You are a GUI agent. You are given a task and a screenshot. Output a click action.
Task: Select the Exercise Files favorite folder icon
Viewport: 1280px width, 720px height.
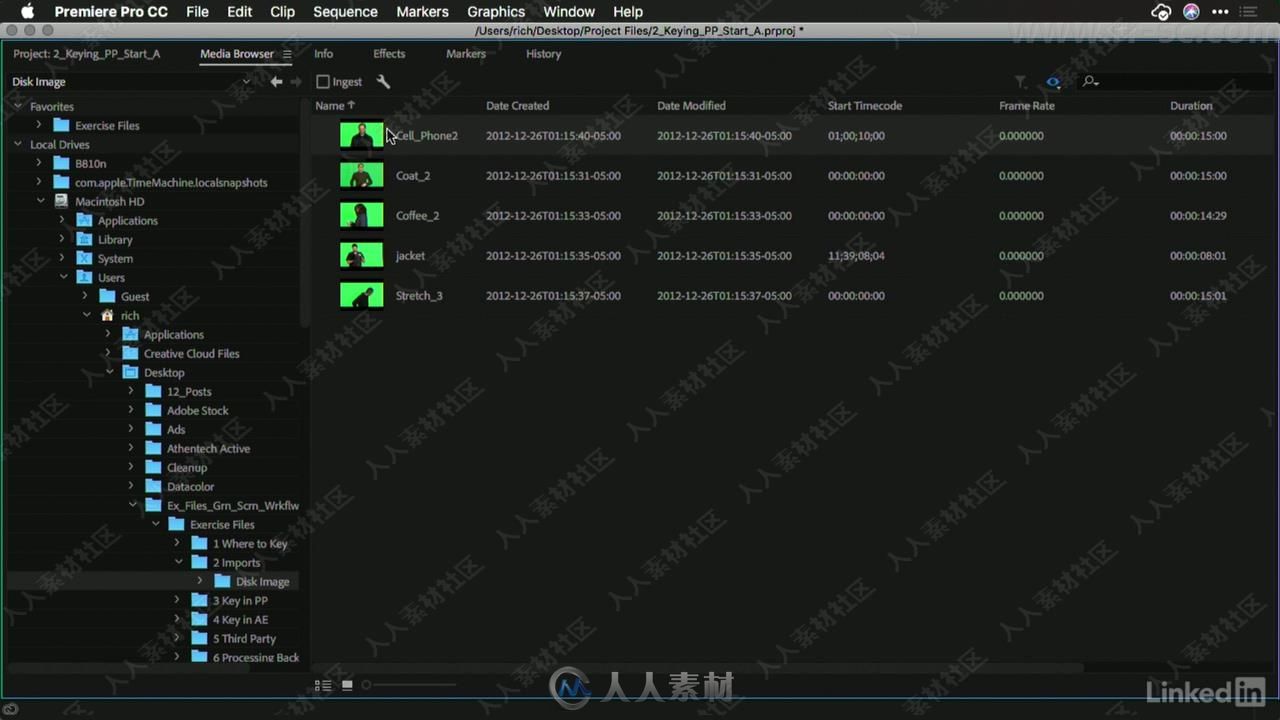61,125
